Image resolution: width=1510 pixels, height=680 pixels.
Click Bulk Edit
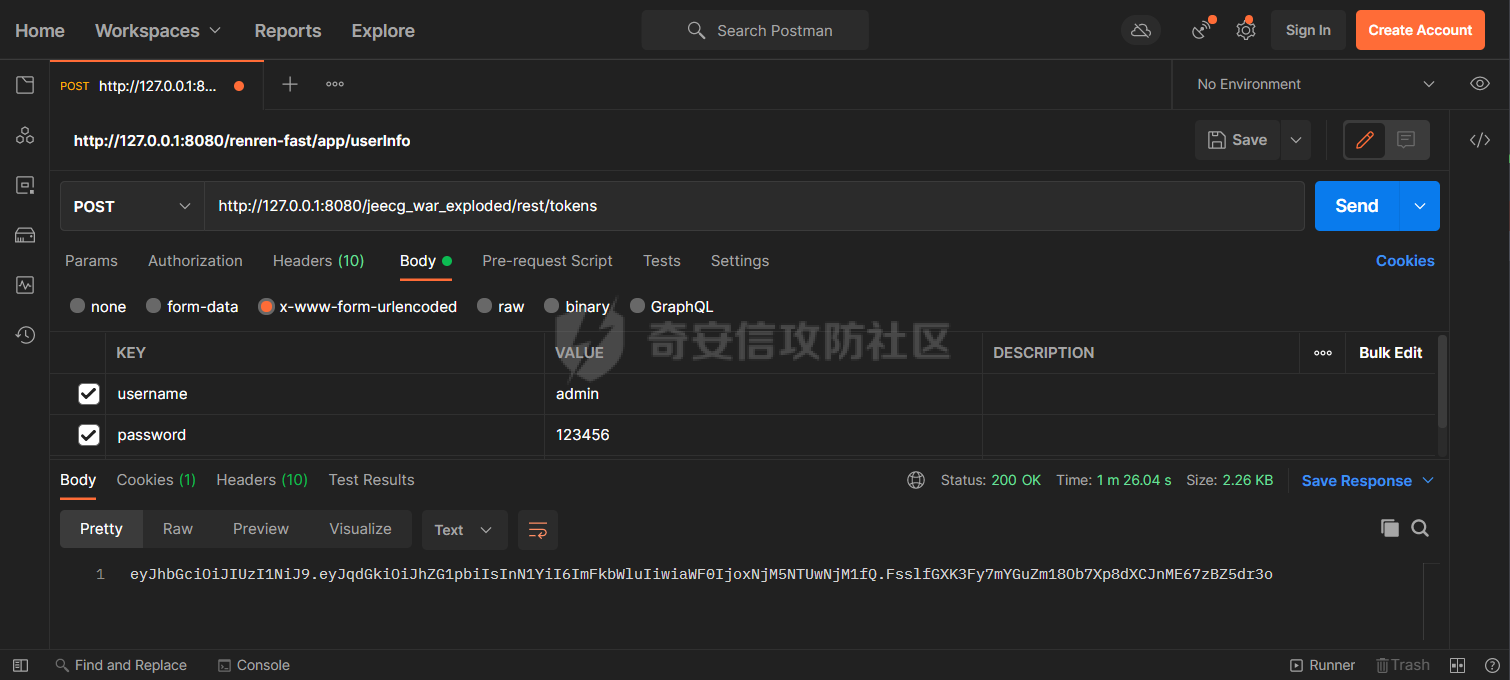tap(1390, 353)
